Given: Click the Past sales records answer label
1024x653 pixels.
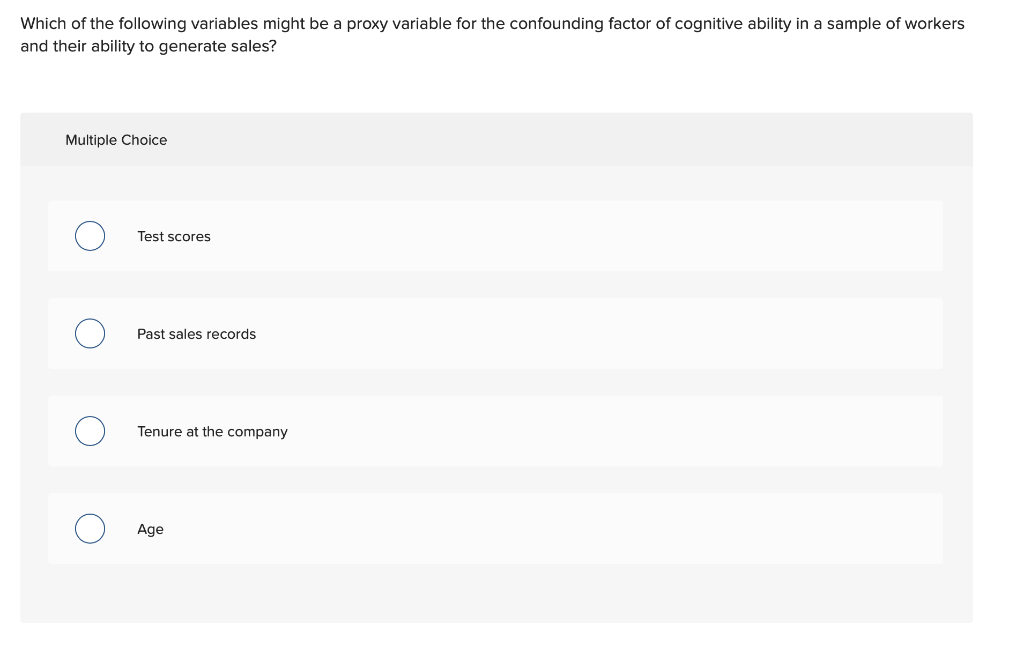Looking at the screenshot, I should pyautogui.click(x=196, y=334).
